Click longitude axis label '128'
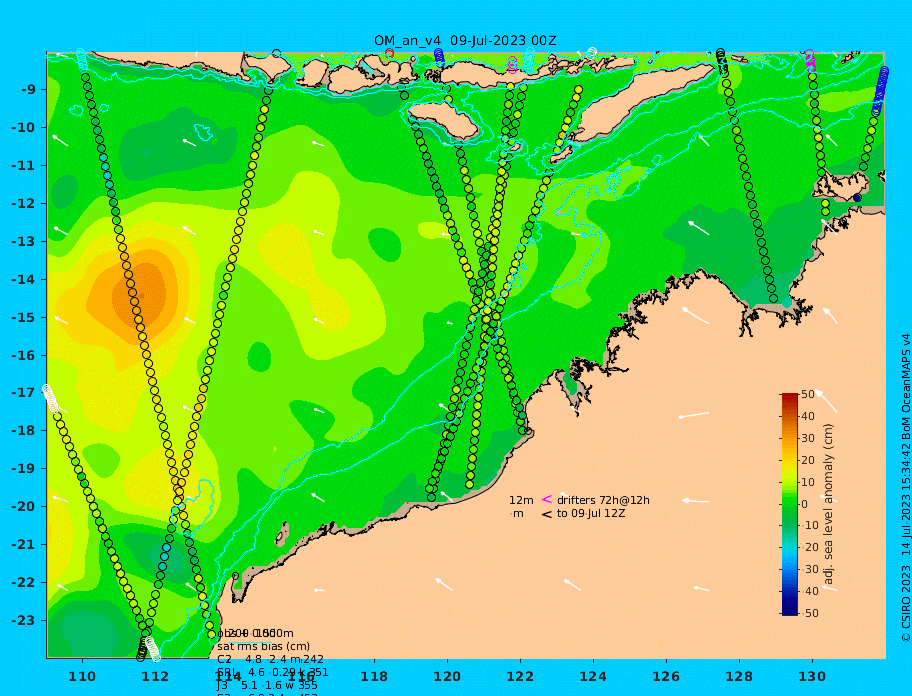 click(739, 676)
